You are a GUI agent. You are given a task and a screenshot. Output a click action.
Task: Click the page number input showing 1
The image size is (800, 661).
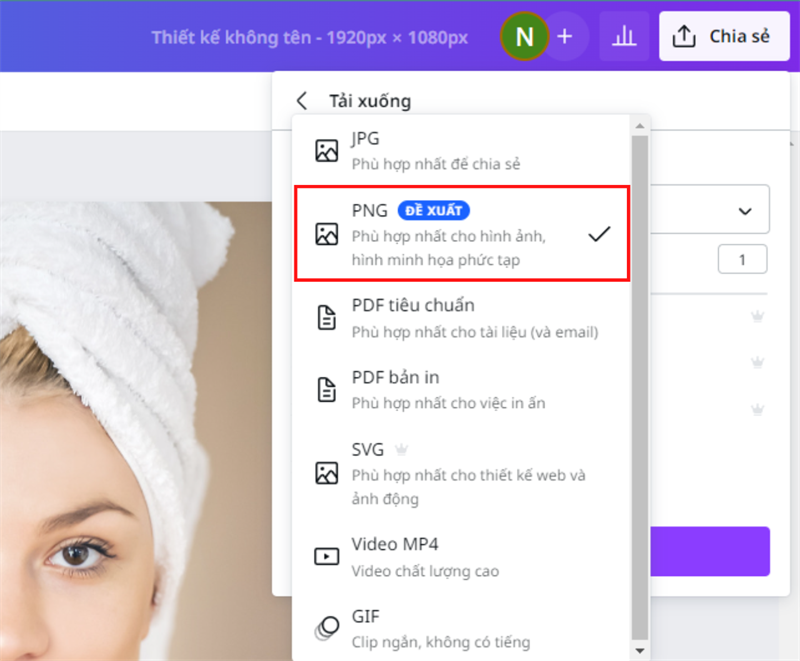[x=741, y=258]
